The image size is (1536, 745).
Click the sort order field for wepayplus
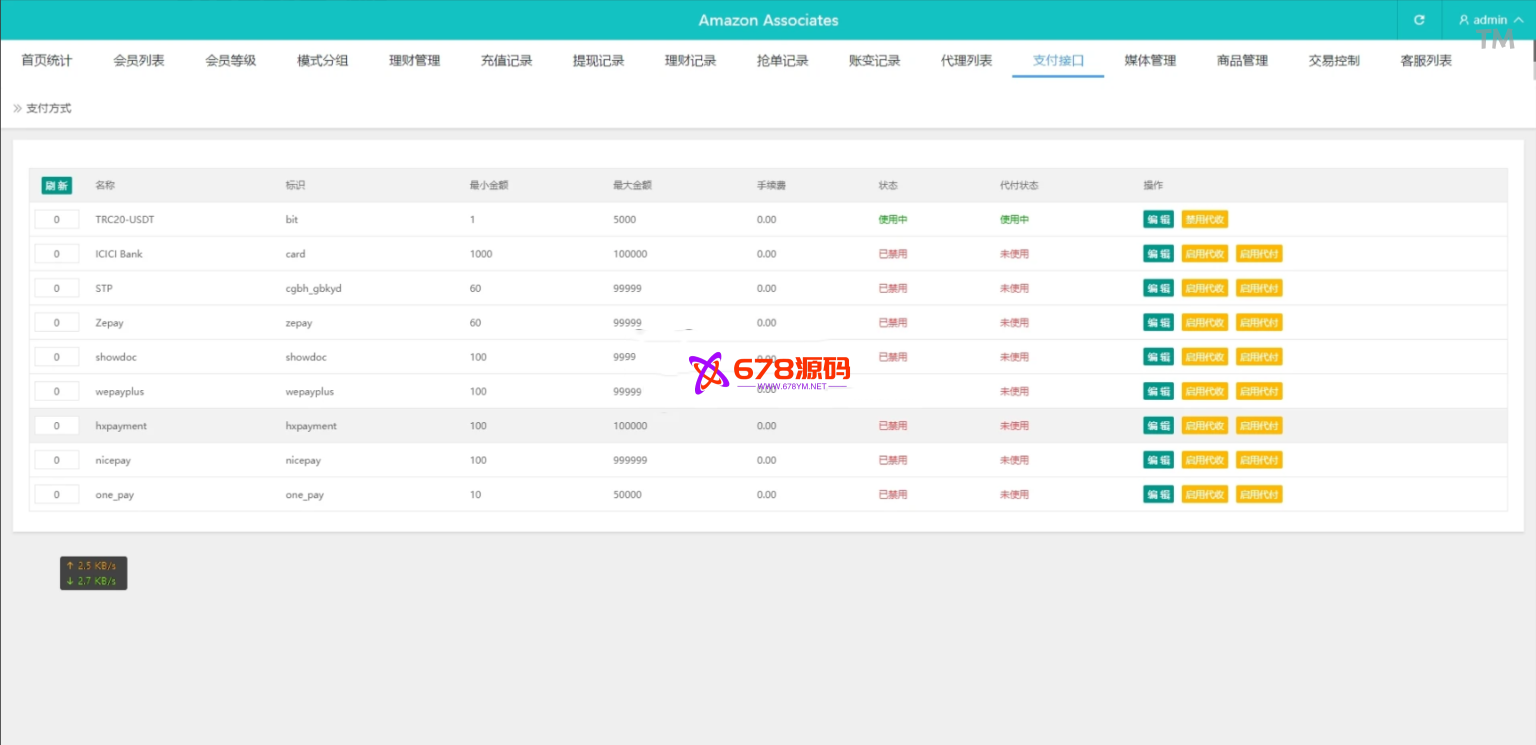(x=57, y=391)
